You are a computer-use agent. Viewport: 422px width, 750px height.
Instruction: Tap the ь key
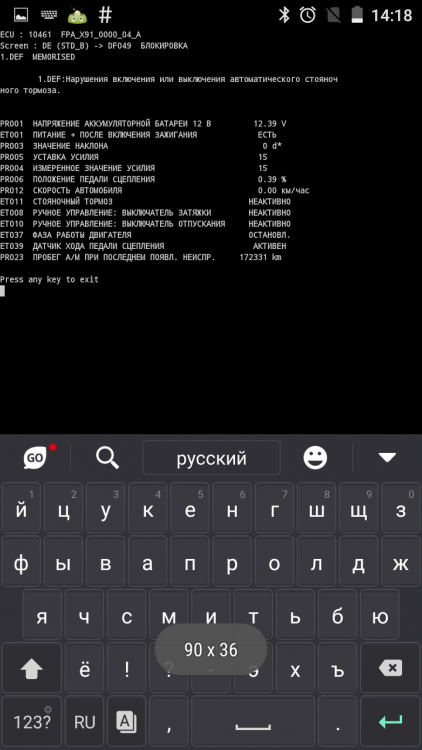(295, 615)
